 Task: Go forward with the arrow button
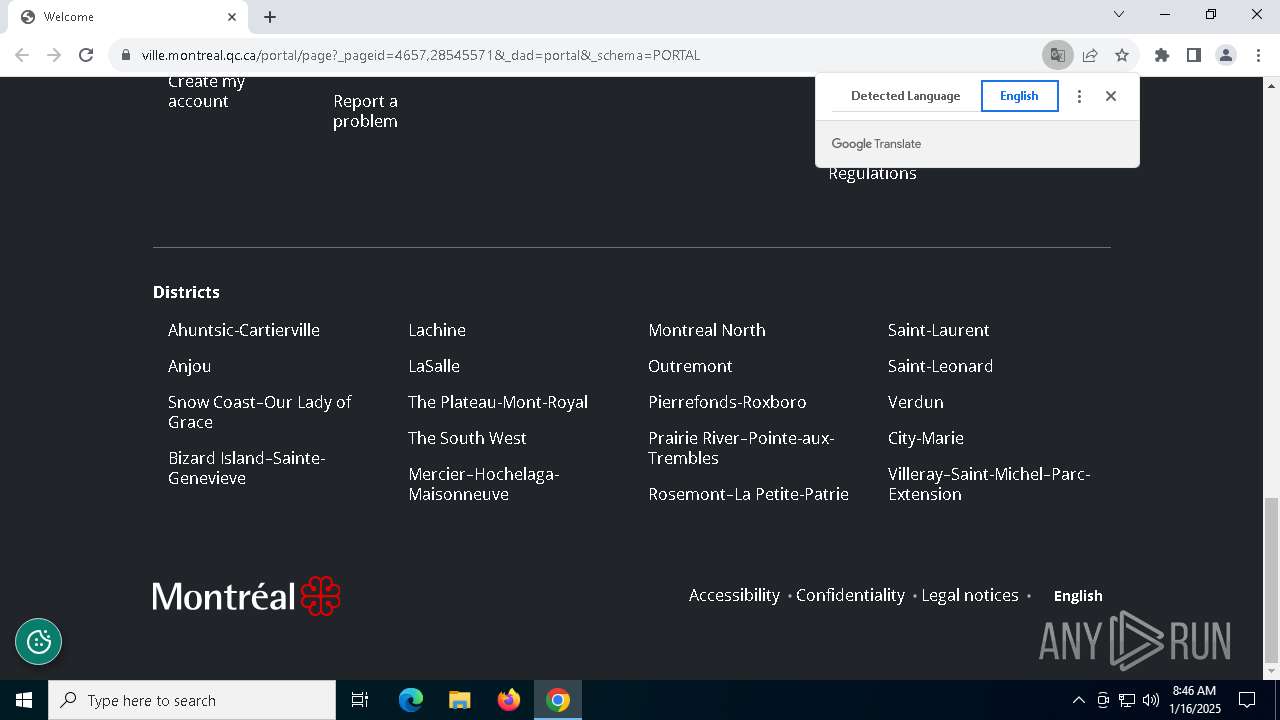click(54, 55)
